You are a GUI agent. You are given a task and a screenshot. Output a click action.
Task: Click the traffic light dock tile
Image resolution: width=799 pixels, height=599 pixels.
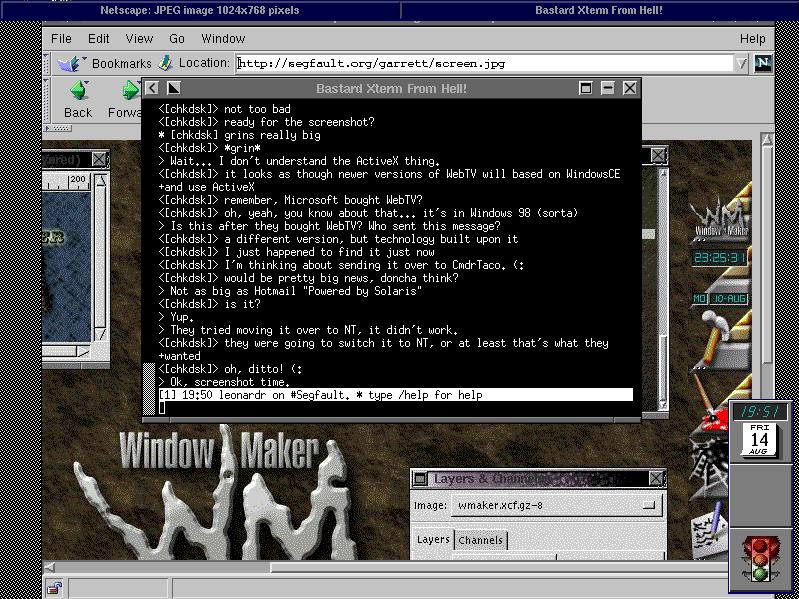(x=759, y=559)
